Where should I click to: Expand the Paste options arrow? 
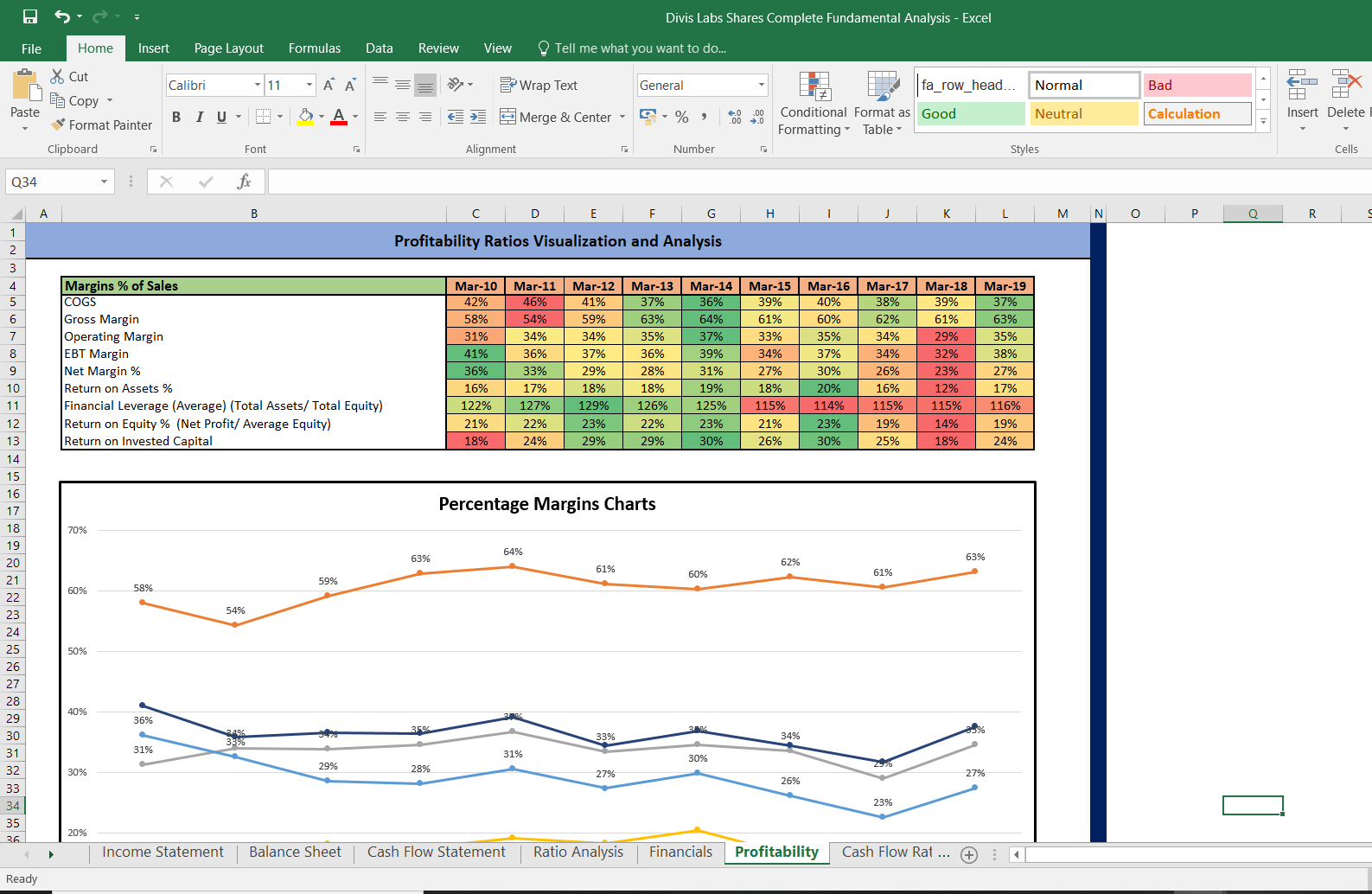point(25,129)
